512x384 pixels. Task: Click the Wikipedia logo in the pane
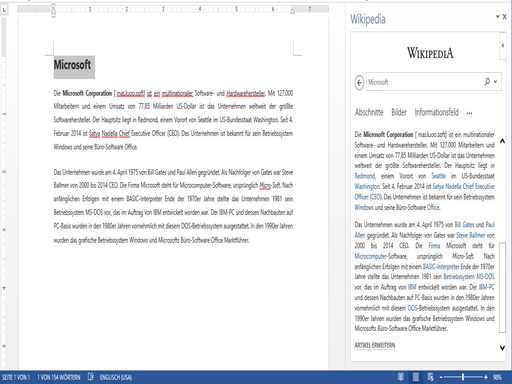430,53
